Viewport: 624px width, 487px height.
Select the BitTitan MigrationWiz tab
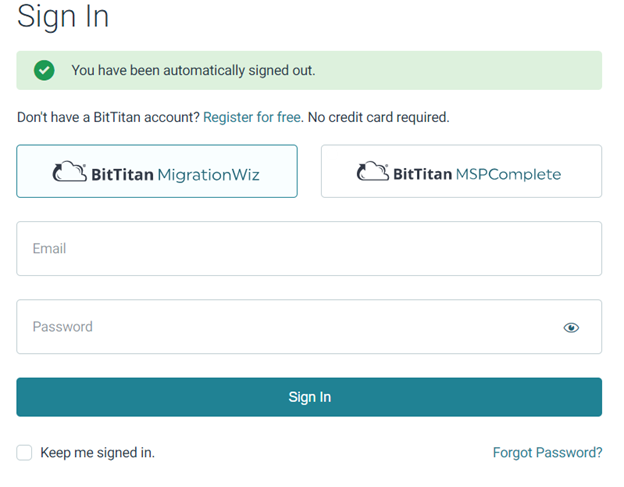coord(157,172)
